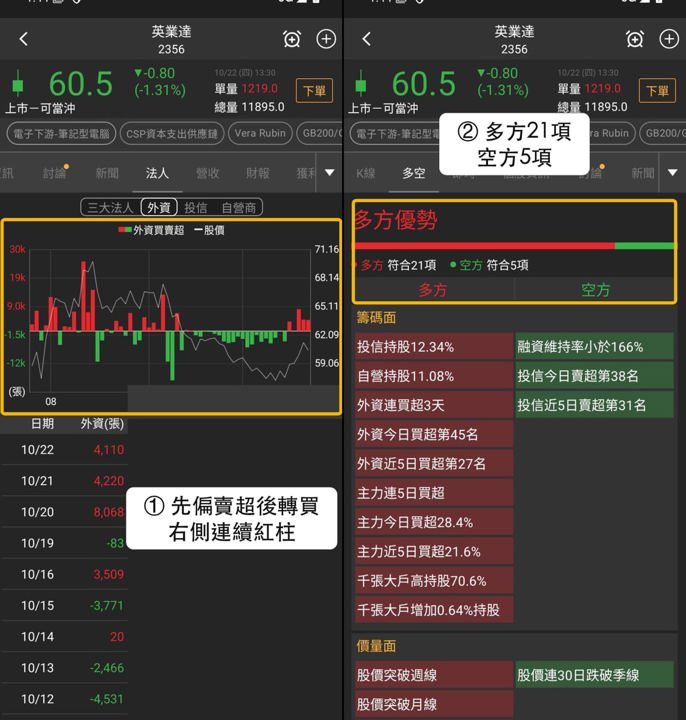Expand tab list arrow in right screen
The image size is (686, 720).
(x=673, y=173)
